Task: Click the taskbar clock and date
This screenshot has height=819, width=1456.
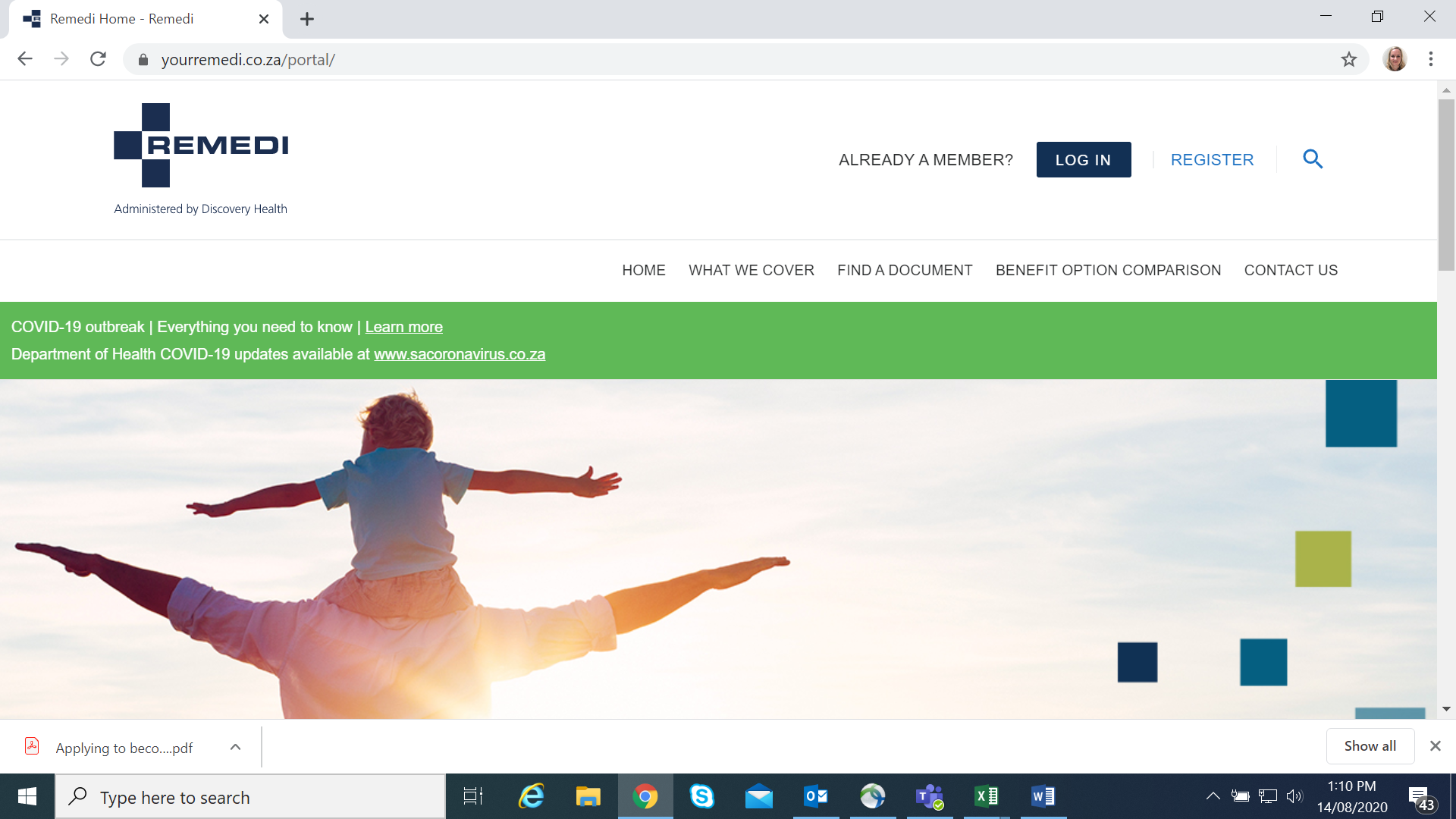Action: 1352,796
